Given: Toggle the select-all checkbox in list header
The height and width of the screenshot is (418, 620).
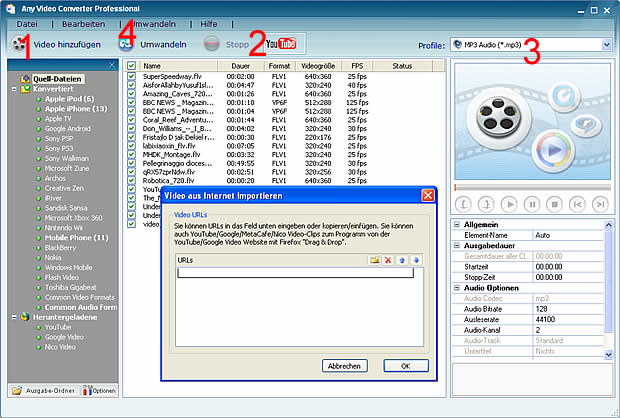Looking at the screenshot, I should click(x=132, y=66).
